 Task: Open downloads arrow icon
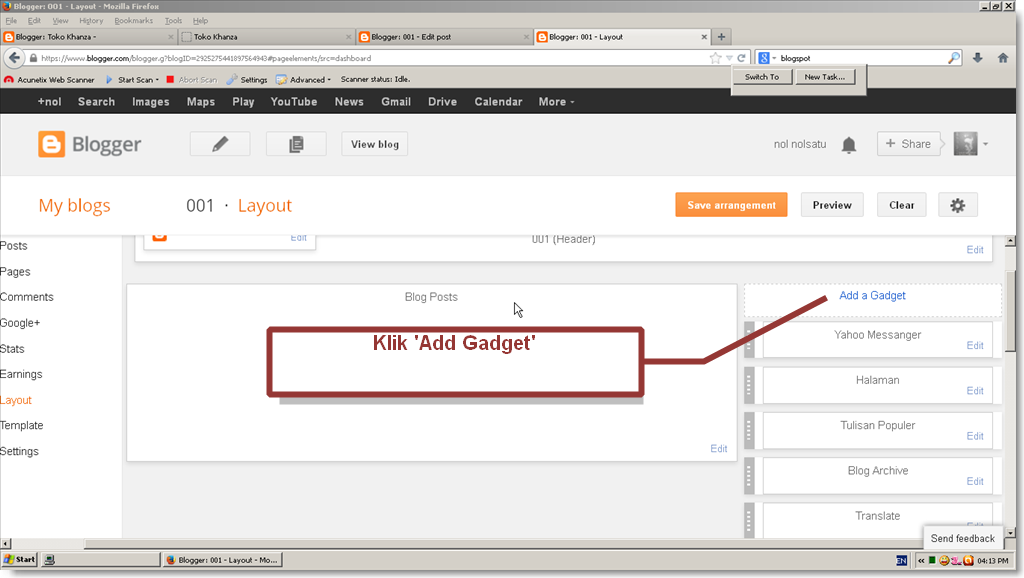point(978,57)
